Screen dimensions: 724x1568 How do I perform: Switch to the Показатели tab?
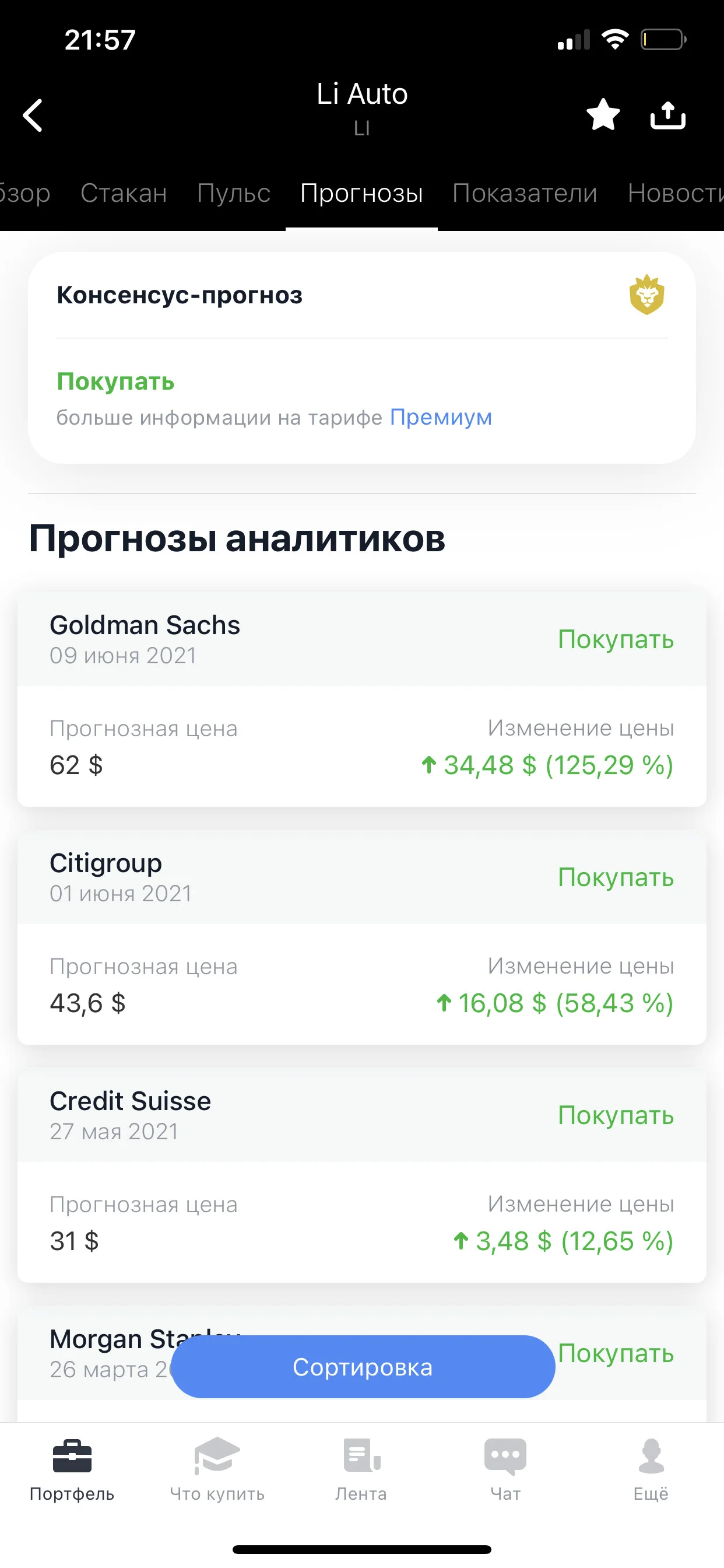(x=525, y=193)
